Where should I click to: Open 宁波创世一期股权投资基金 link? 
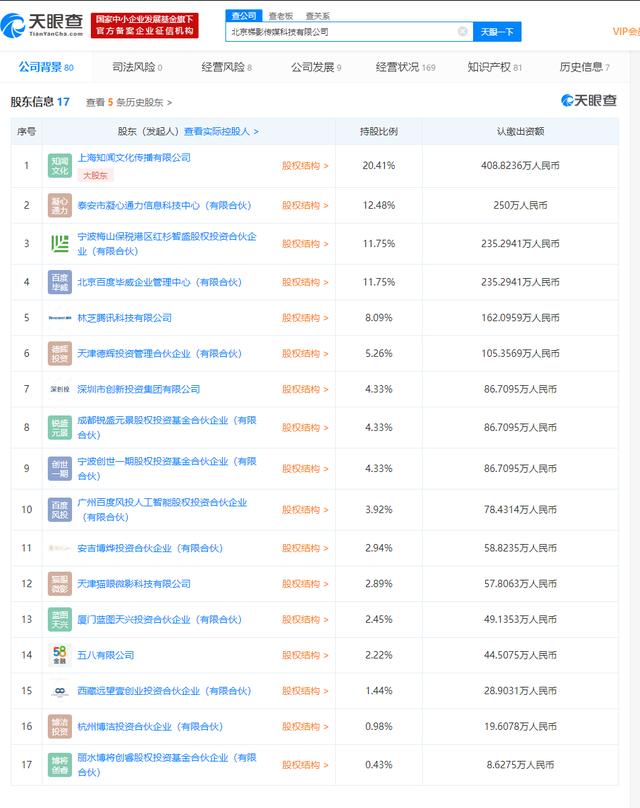pyautogui.click(x=166, y=468)
